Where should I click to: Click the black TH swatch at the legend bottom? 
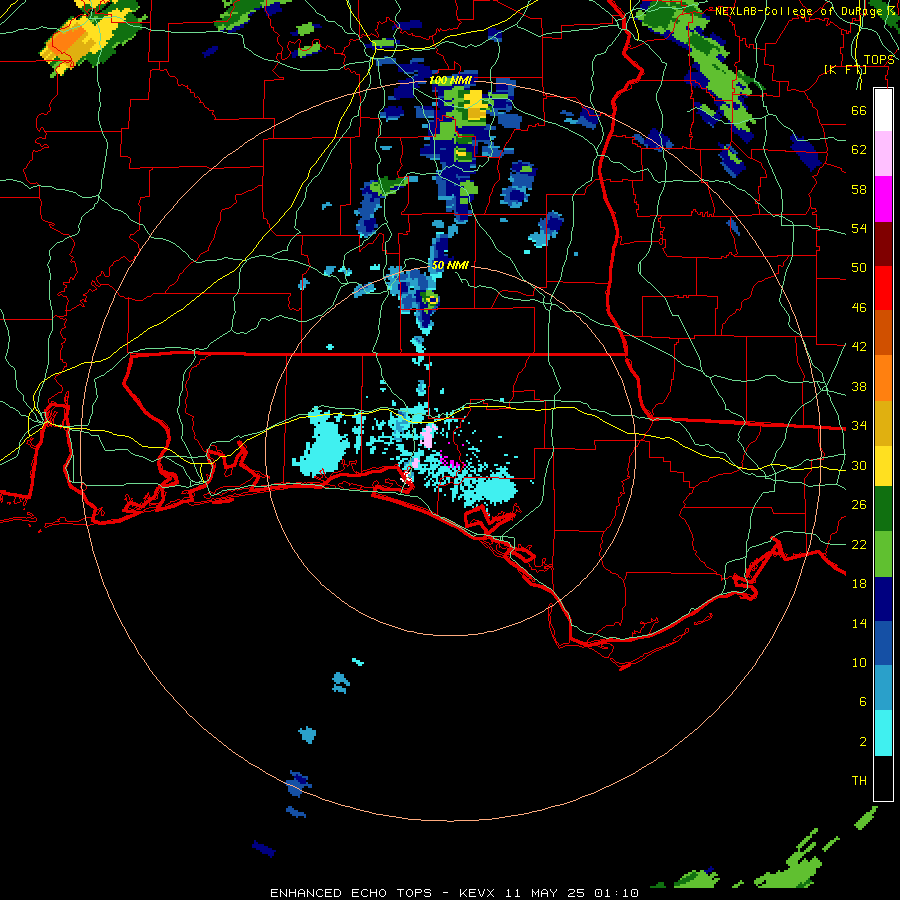click(883, 778)
